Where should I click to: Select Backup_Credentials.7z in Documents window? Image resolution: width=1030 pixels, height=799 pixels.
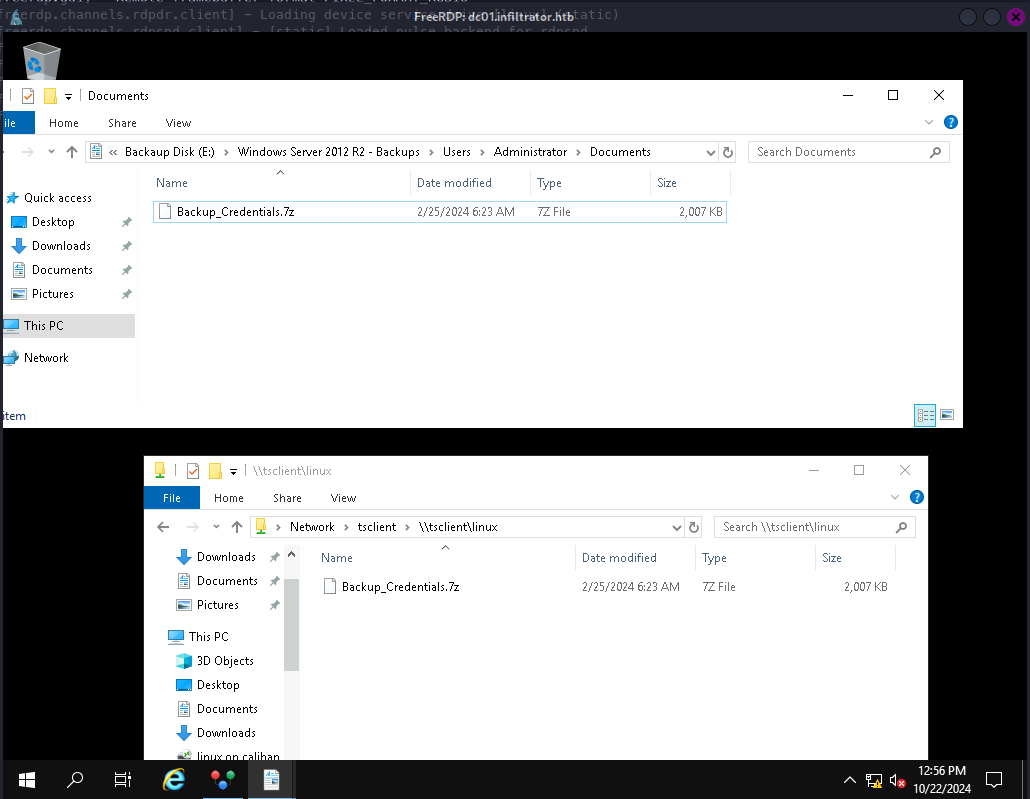(x=439, y=212)
